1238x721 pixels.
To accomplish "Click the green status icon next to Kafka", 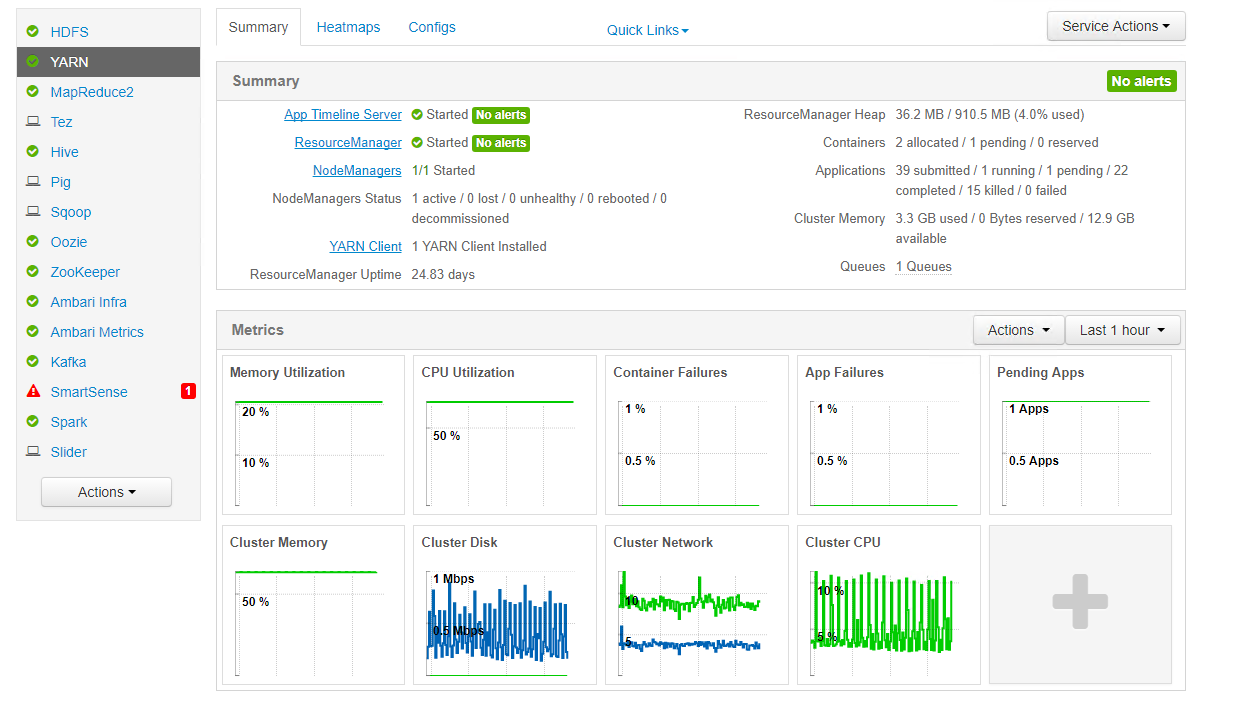I will point(33,362).
